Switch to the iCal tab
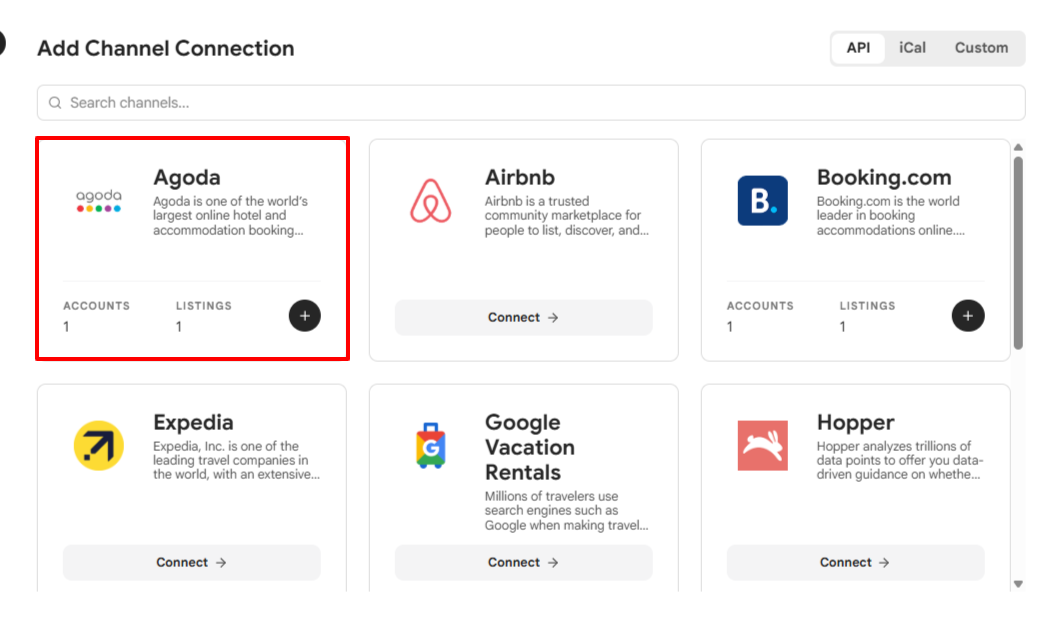1058x619 pixels. 912,48
